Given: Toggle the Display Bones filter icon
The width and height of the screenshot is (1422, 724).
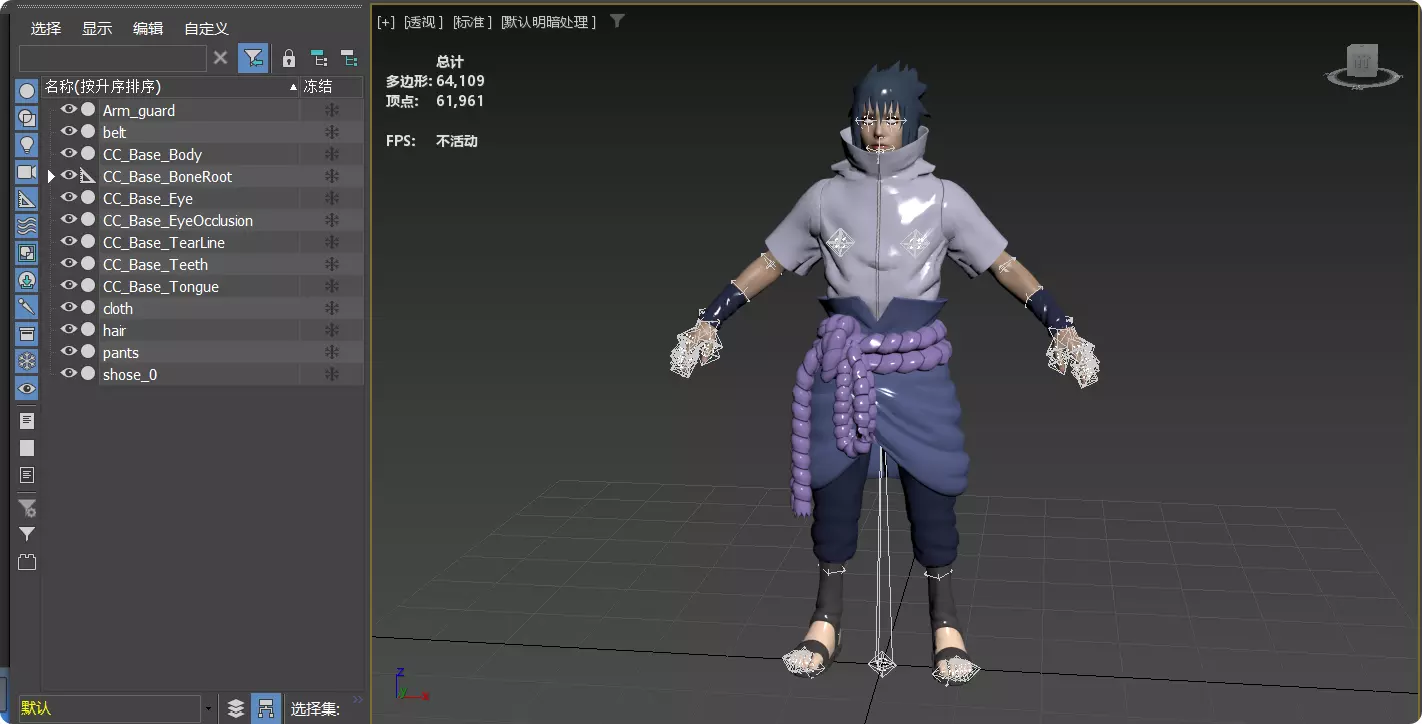Looking at the screenshot, I should 27,307.
